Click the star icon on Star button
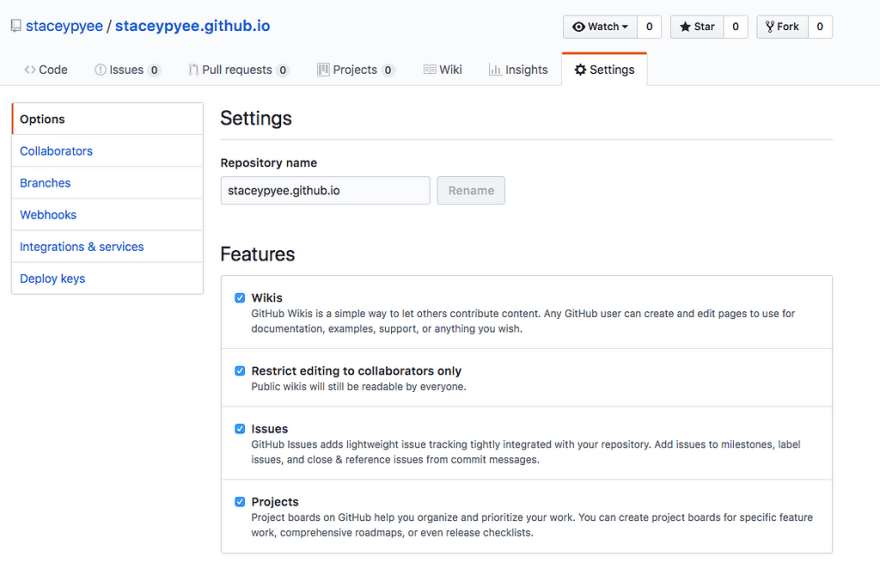This screenshot has height=563, width=880. [685, 26]
